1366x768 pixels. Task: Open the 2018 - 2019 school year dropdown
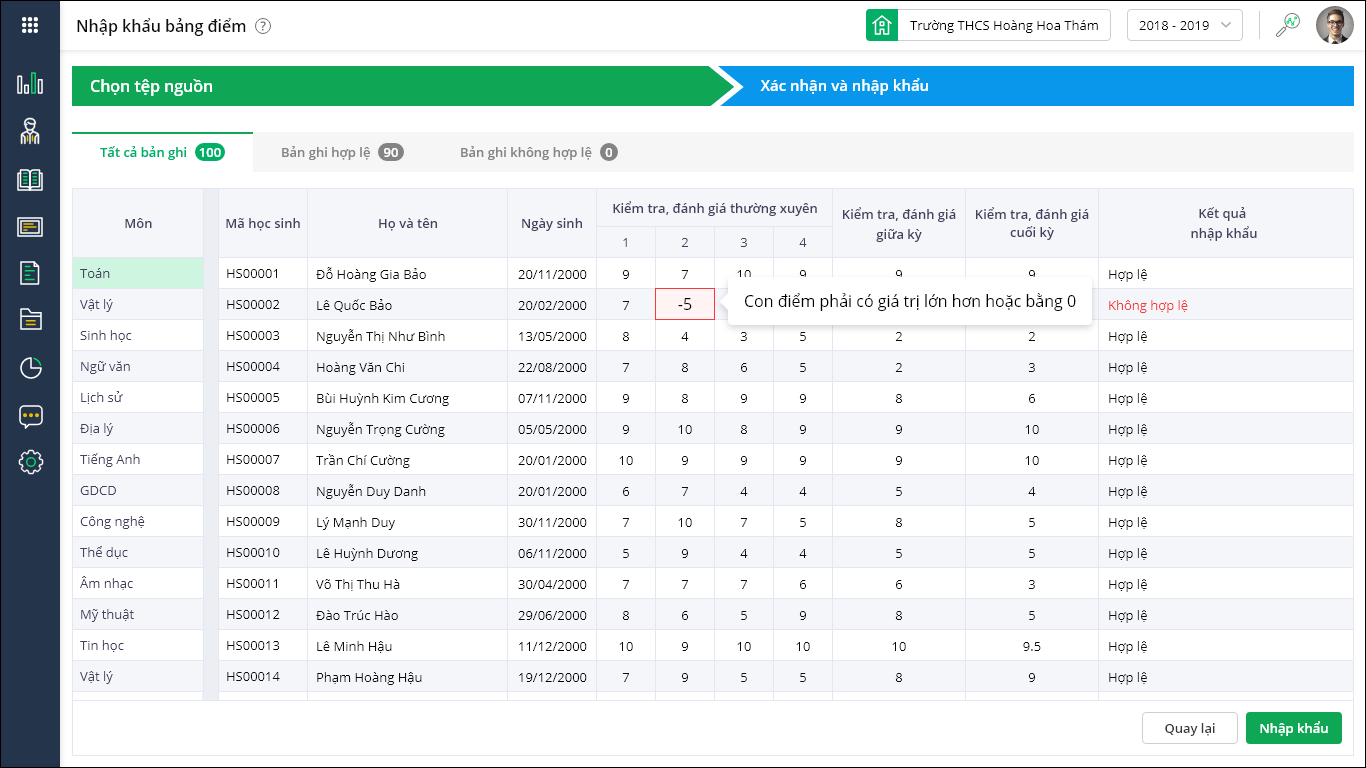click(x=1184, y=26)
